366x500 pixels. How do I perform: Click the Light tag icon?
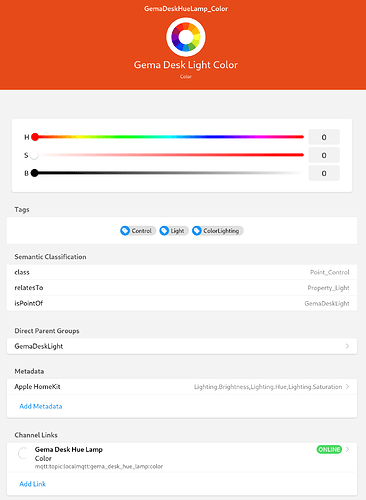point(164,231)
